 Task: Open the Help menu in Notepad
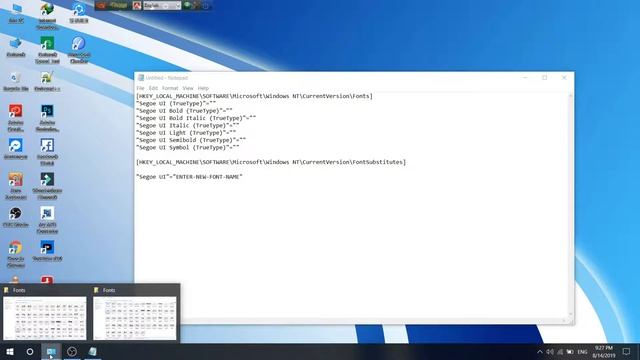click(203, 88)
